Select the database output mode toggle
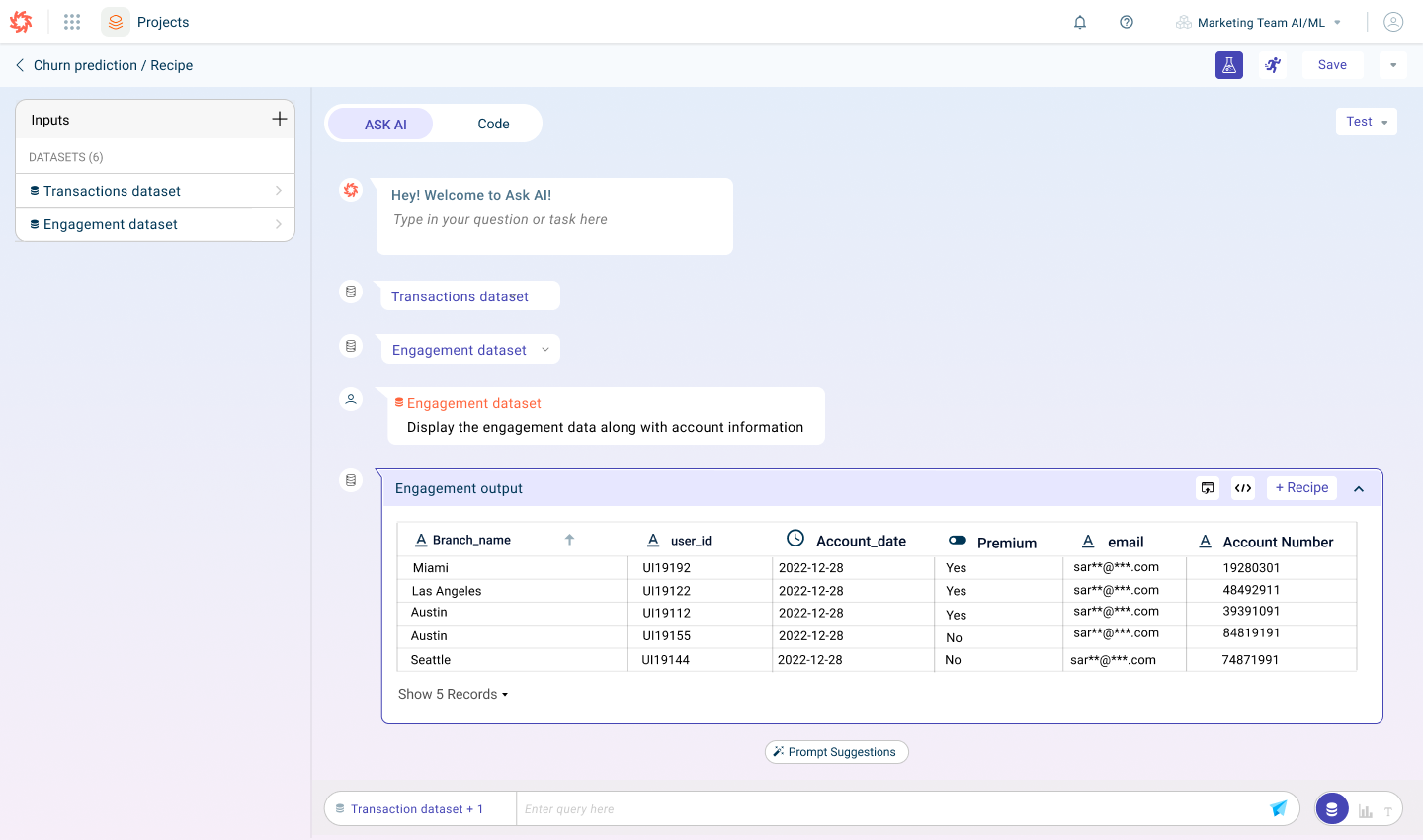The width and height of the screenshot is (1423, 840). point(1332,808)
